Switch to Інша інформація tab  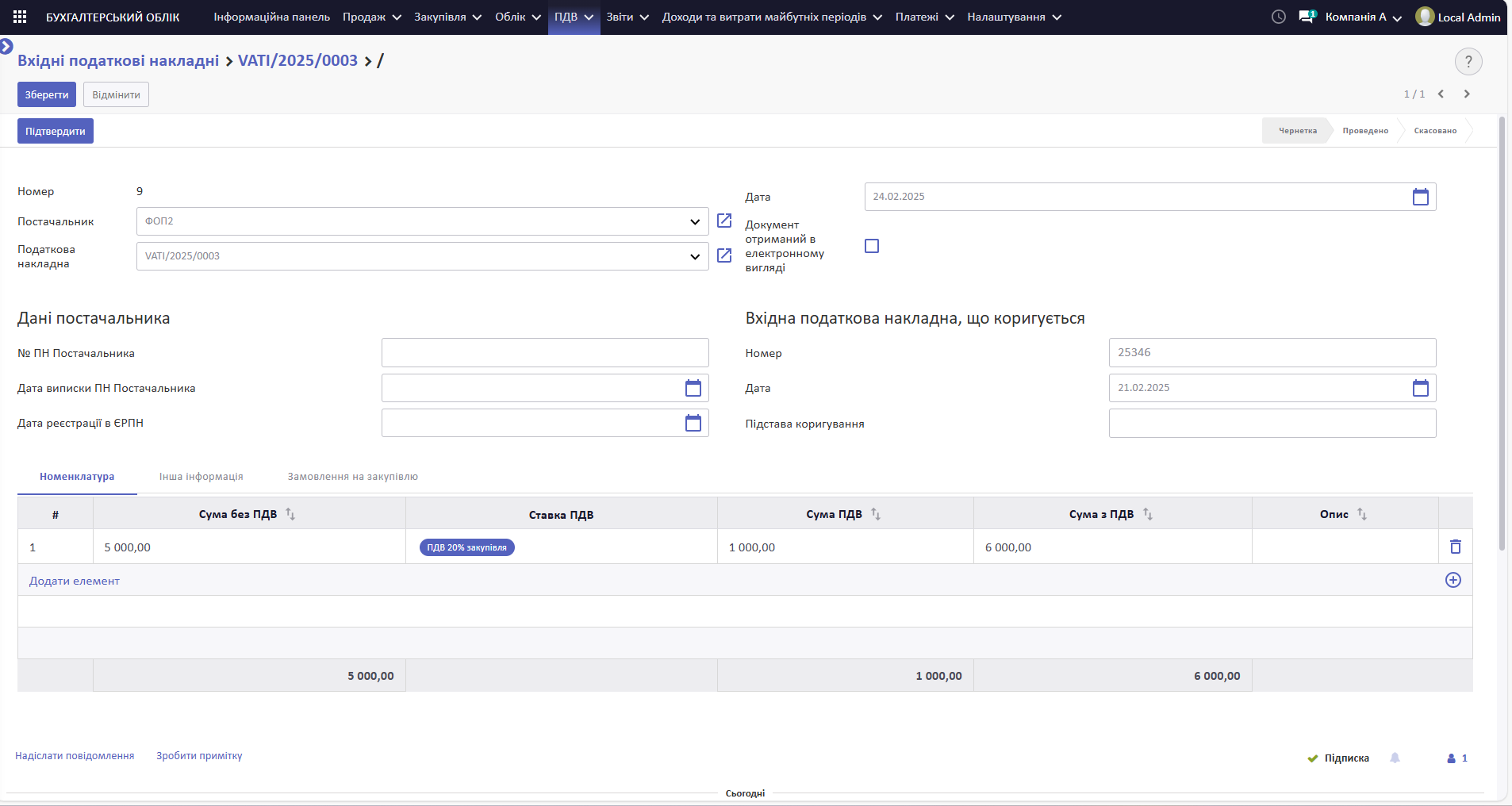click(x=201, y=477)
